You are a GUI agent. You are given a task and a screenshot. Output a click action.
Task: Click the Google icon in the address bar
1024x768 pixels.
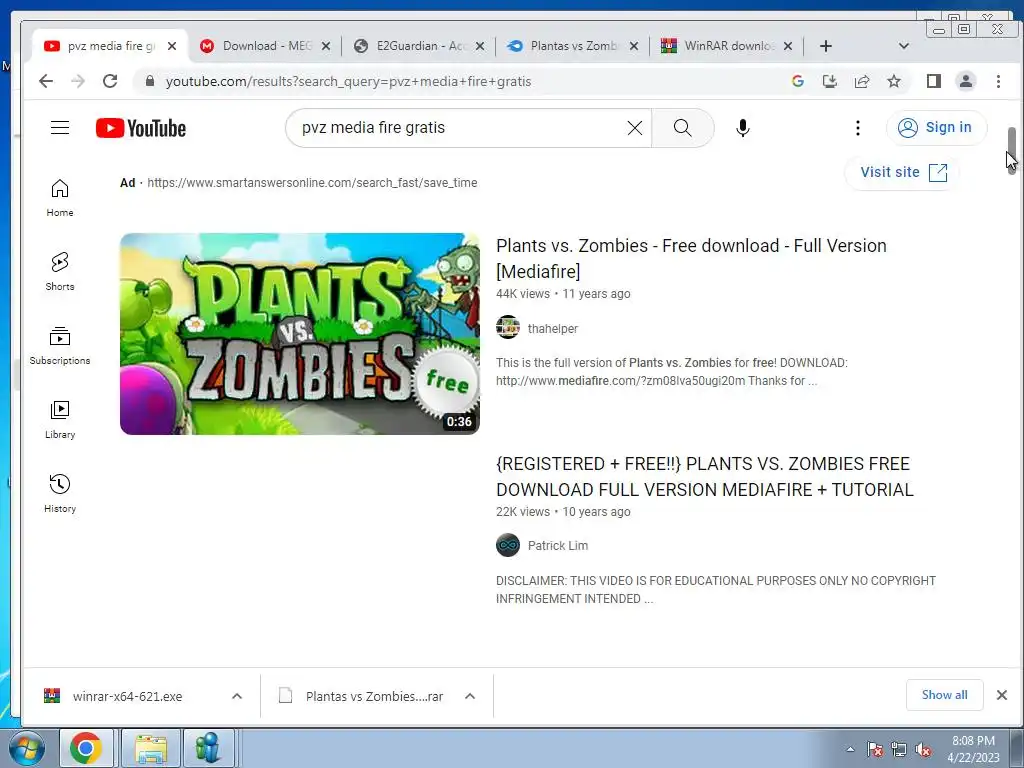[x=797, y=81]
